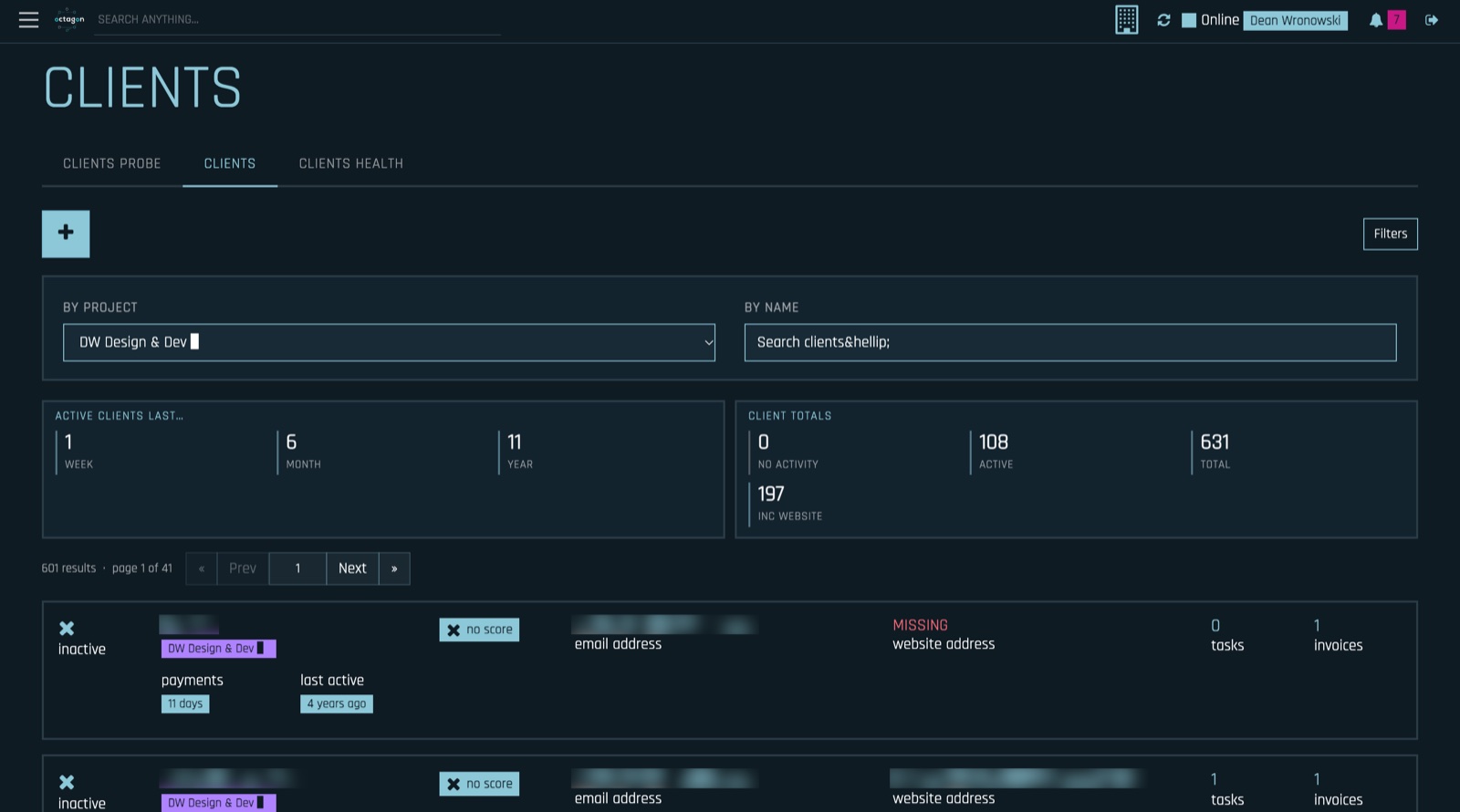Viewport: 1460px width, 812px height.
Task: Open the hamburger navigation menu
Action: click(28, 19)
